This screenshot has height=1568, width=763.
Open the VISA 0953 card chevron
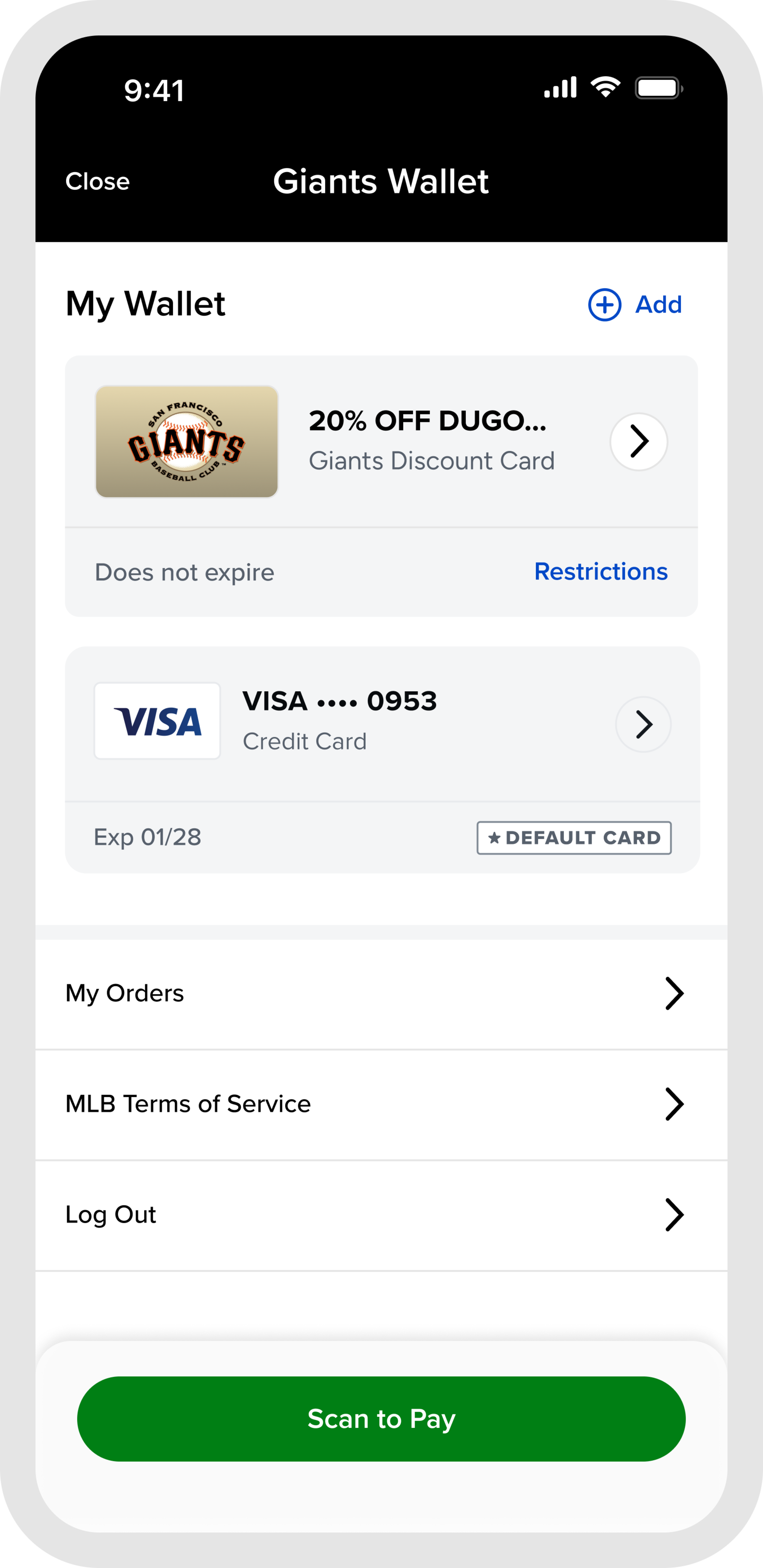(643, 724)
